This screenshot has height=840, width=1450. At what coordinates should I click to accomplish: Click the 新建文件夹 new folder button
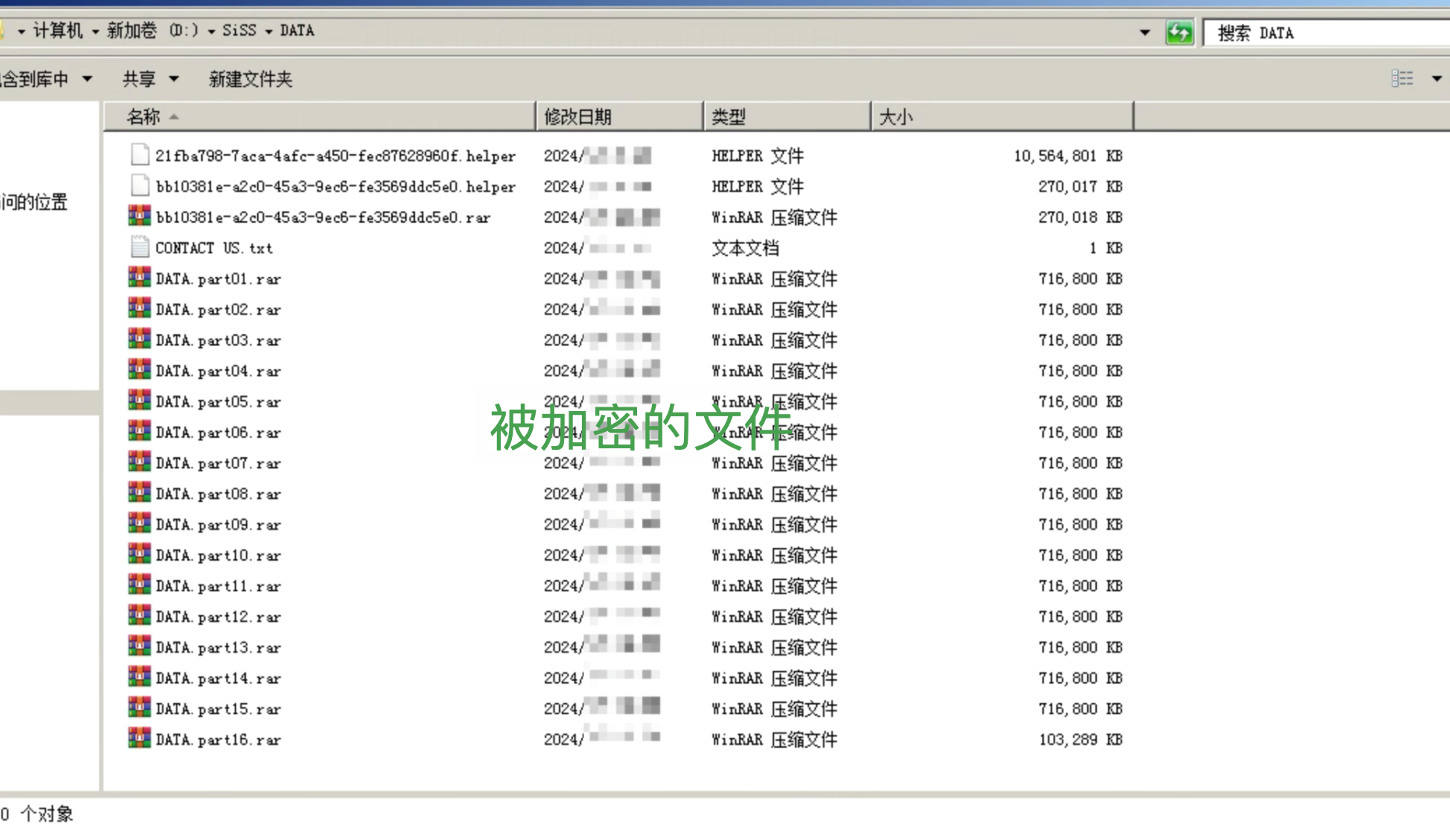[x=250, y=79]
